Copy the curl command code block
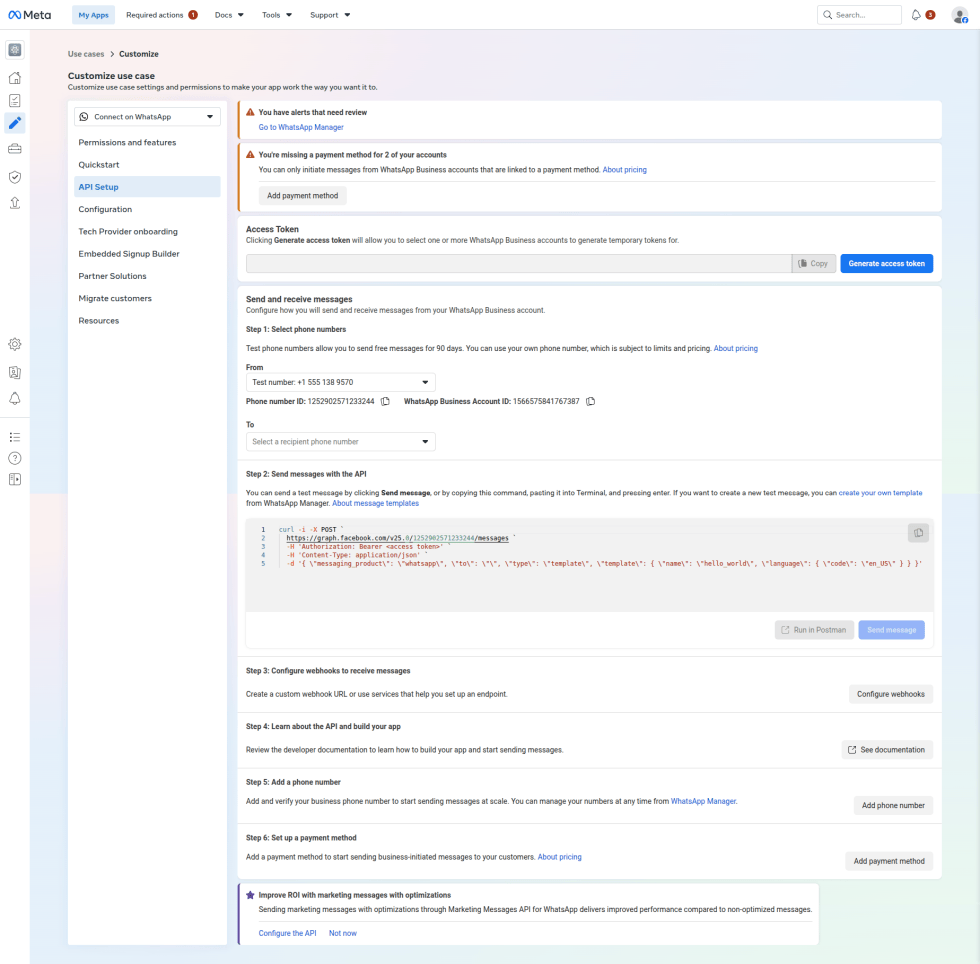The image size is (980, 964). point(918,533)
